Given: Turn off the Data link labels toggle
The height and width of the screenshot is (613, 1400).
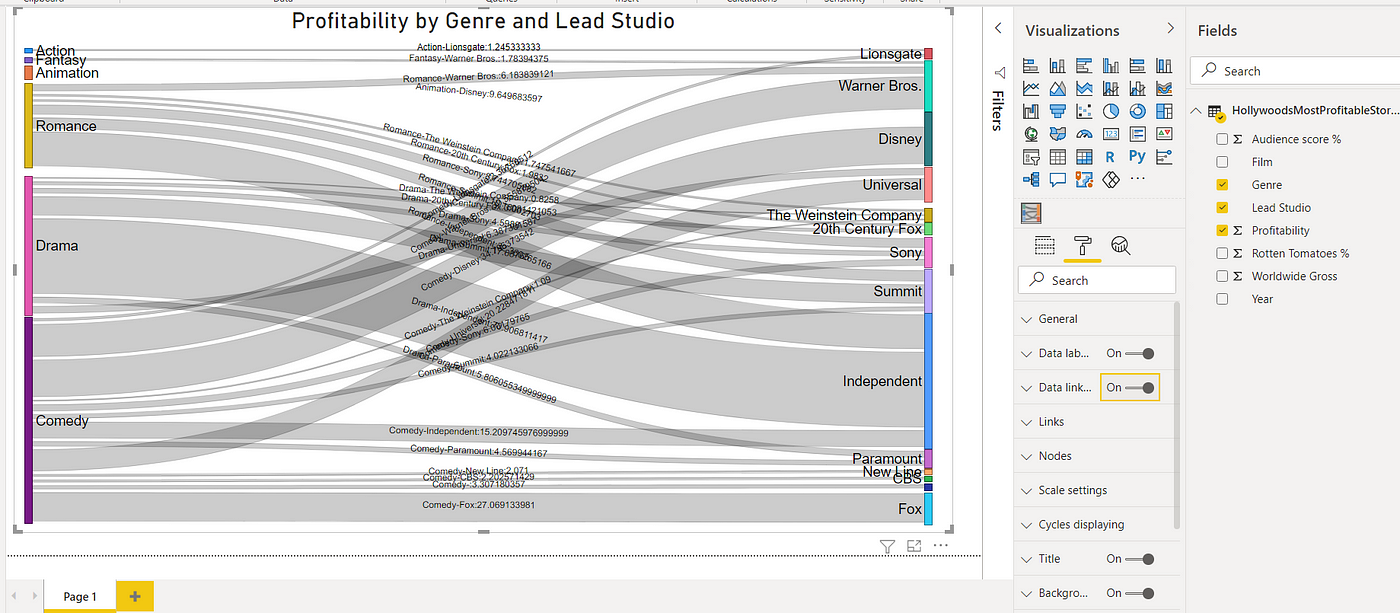Looking at the screenshot, I should pos(1140,387).
